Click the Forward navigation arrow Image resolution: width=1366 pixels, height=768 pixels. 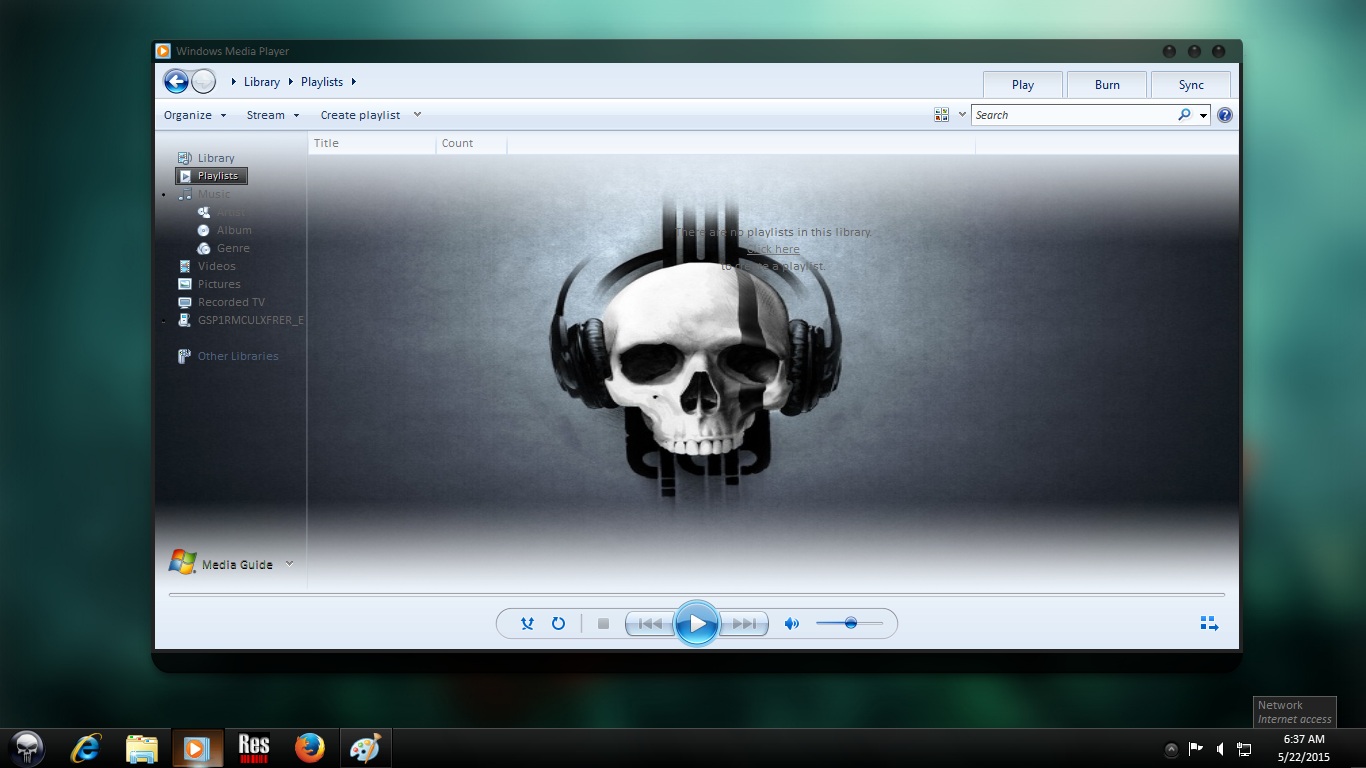point(203,82)
